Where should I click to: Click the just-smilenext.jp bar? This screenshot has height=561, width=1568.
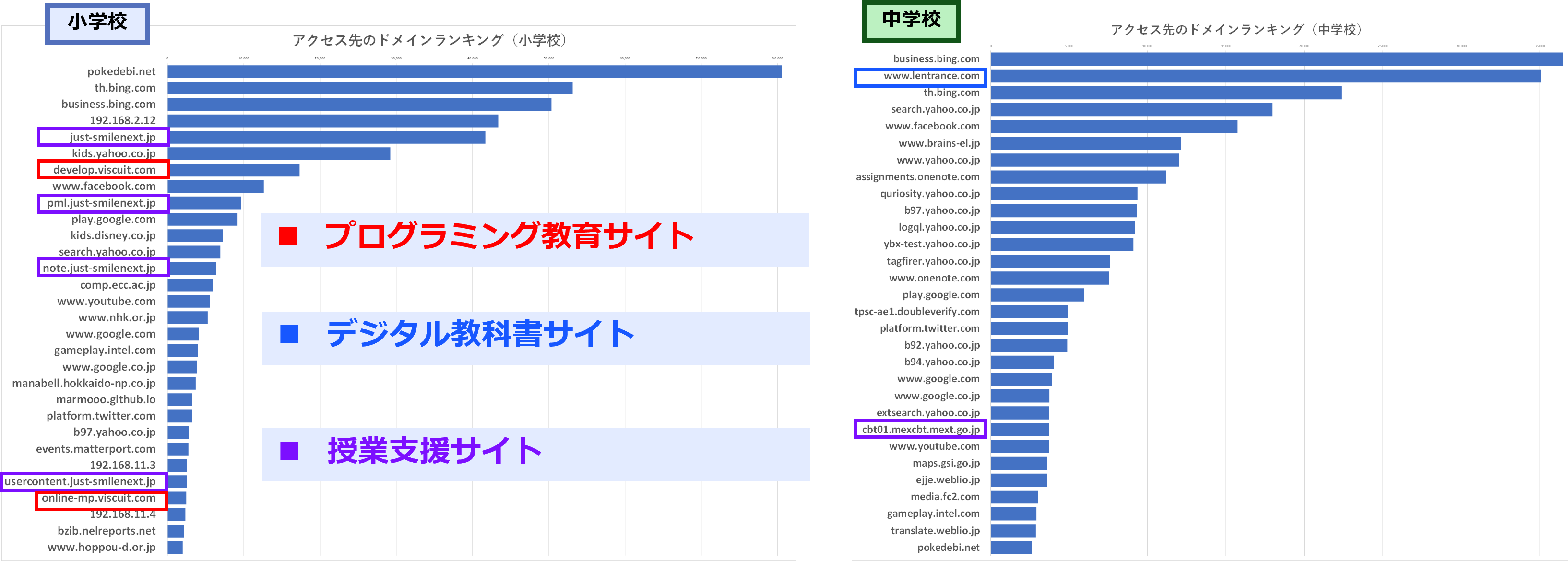click(326, 138)
